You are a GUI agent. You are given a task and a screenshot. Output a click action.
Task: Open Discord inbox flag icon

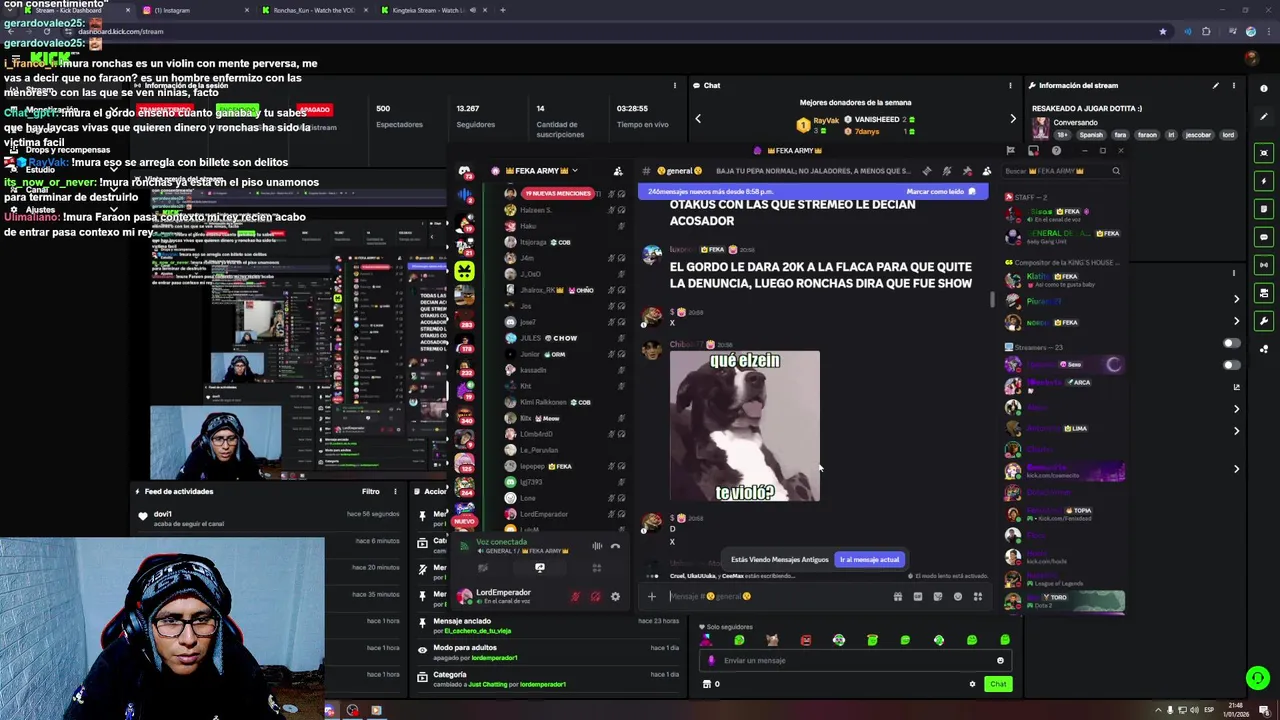coord(1010,151)
